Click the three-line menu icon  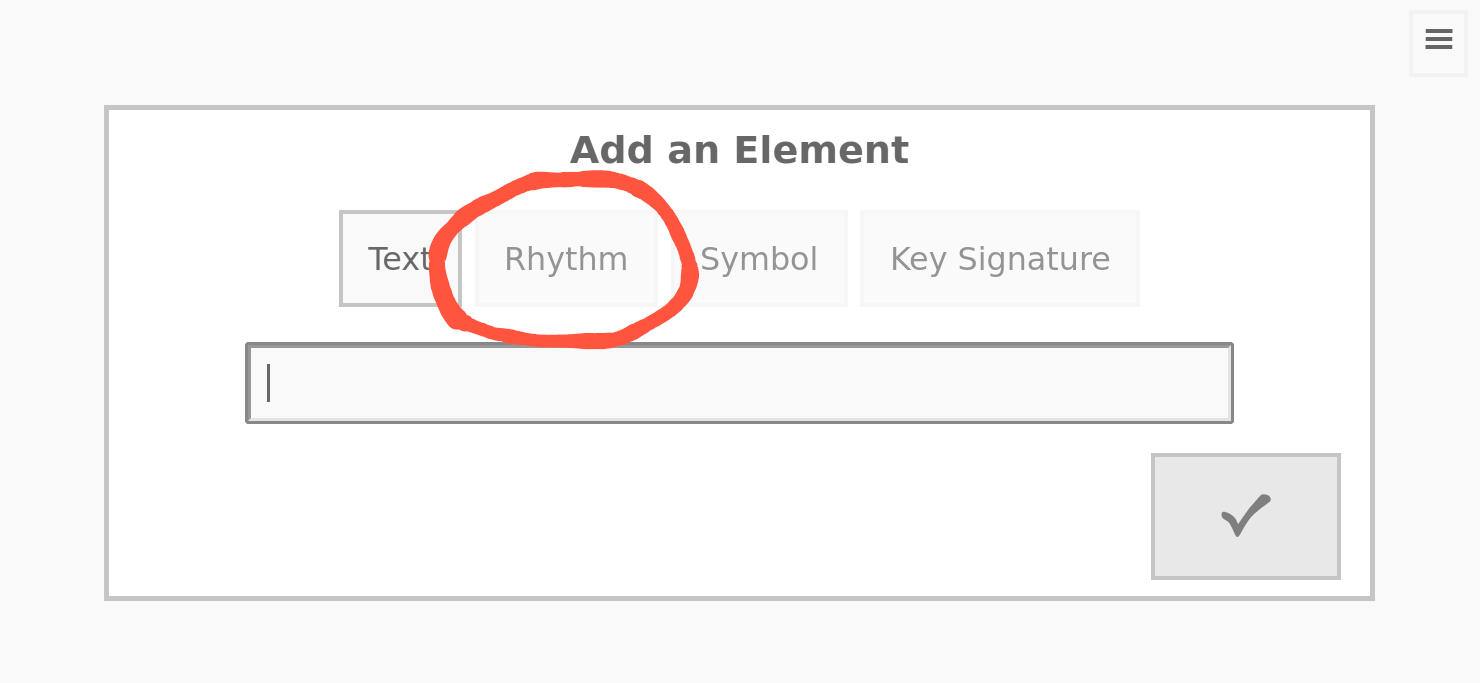click(1438, 42)
